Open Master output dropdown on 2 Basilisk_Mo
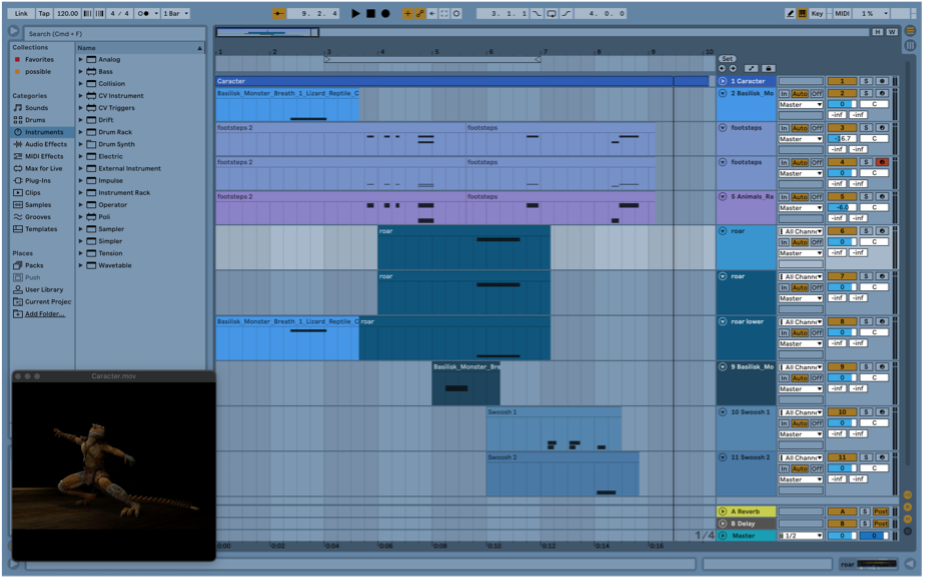925x580 pixels. (801, 104)
